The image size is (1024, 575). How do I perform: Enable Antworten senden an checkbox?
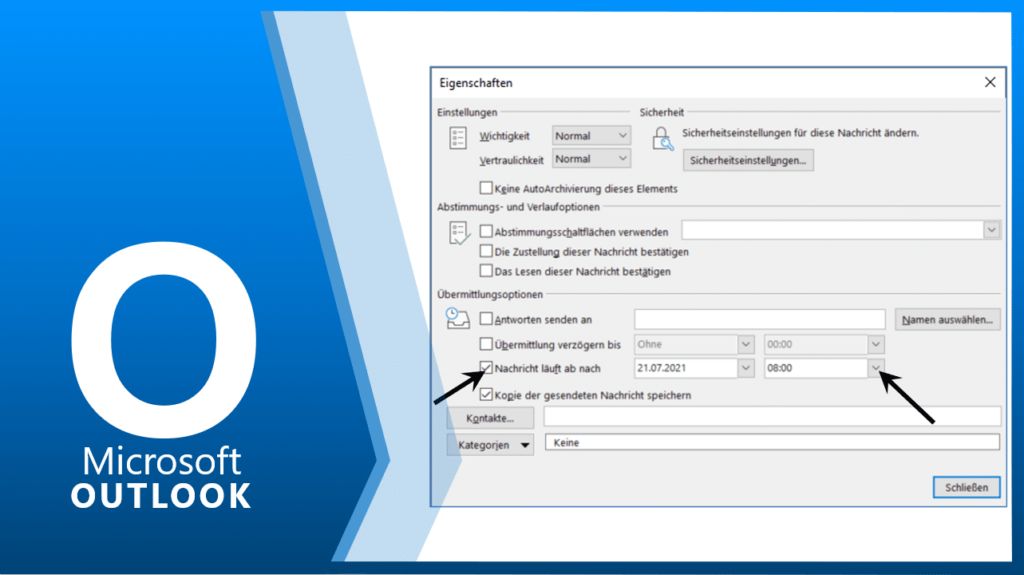pyautogui.click(x=486, y=319)
